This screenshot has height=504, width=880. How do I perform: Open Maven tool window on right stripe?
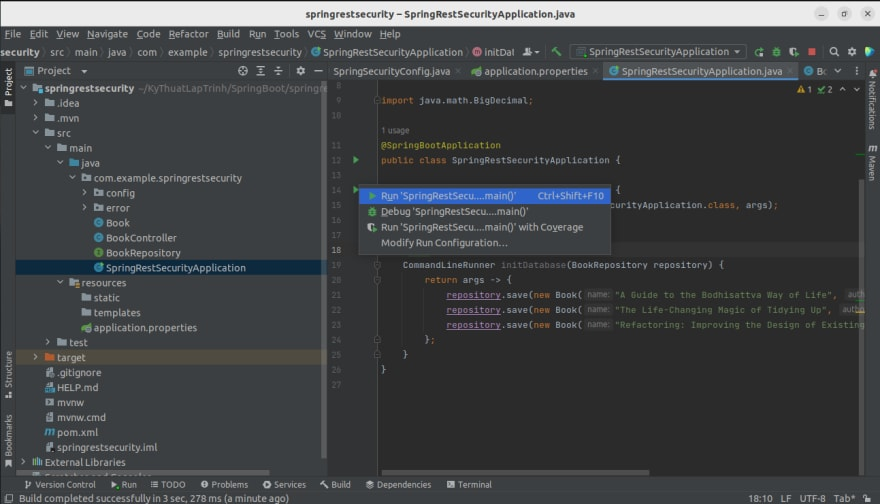pos(872,163)
